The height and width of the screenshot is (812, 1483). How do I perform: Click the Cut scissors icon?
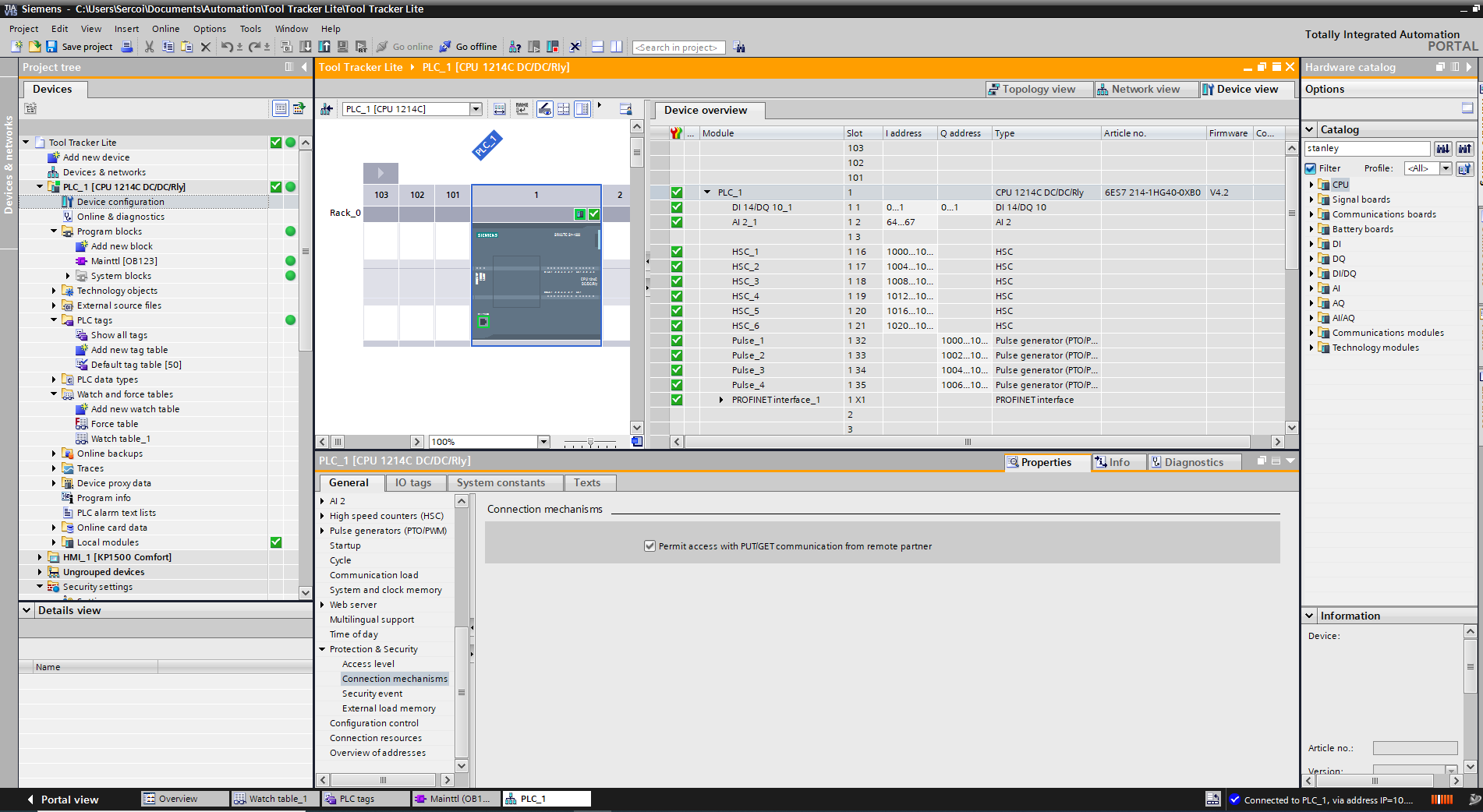[149, 47]
